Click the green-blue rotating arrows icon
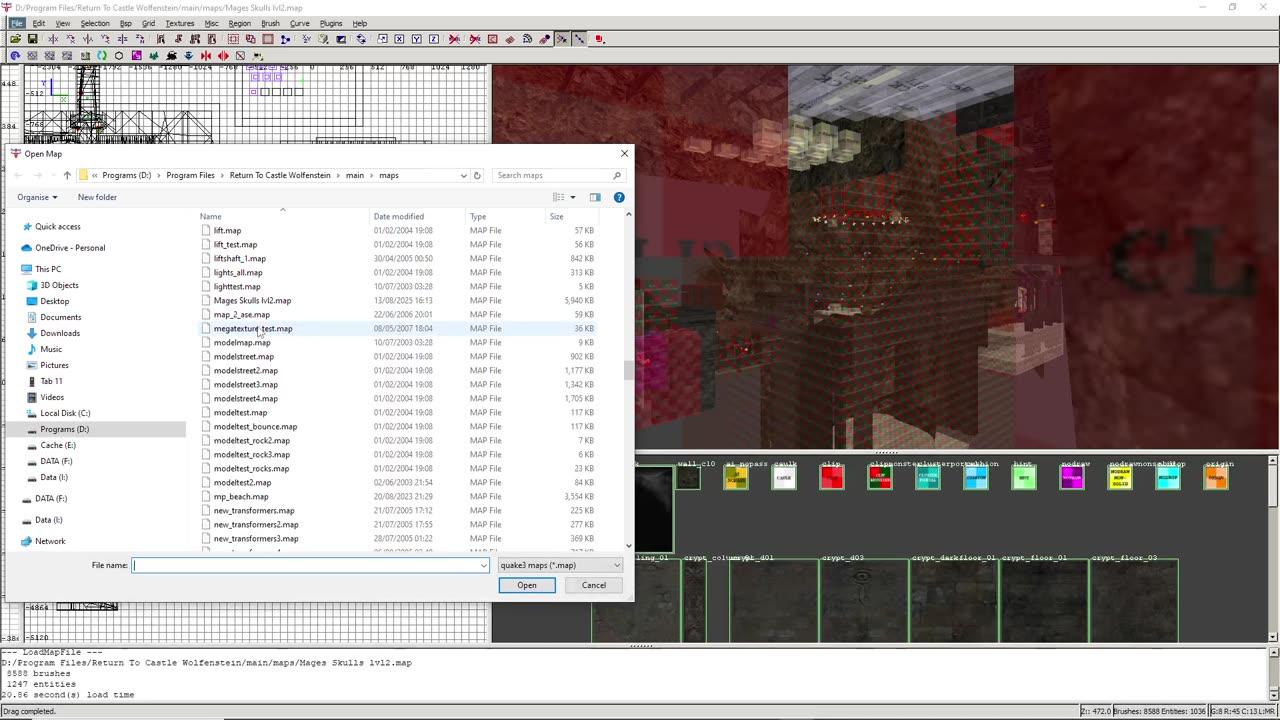 coord(101,55)
